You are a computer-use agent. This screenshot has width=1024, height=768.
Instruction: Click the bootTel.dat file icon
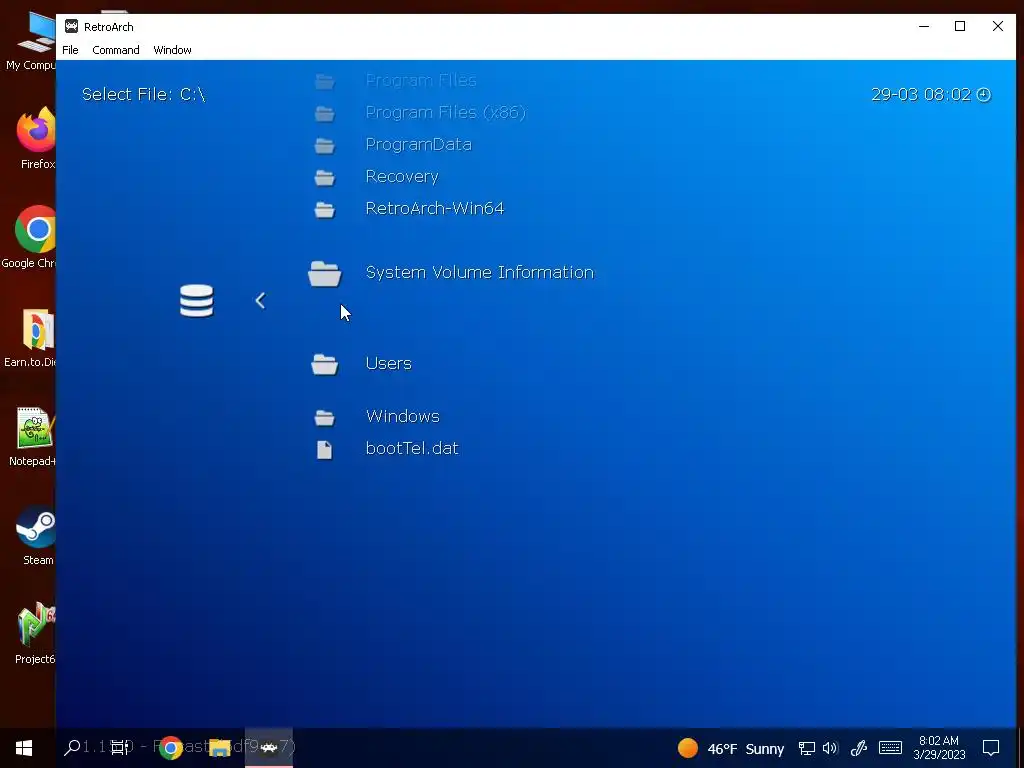[x=325, y=449]
